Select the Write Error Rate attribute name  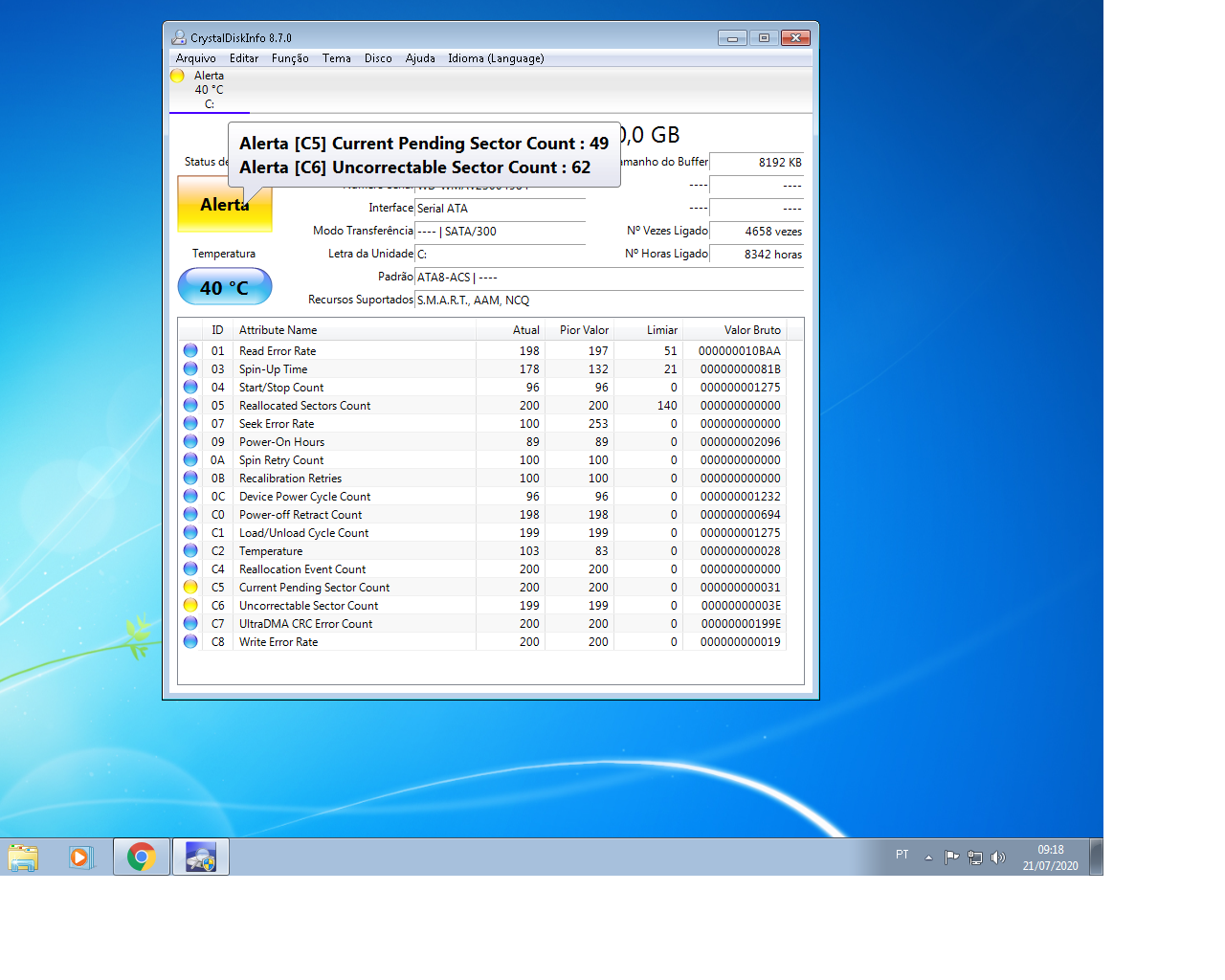[x=278, y=642]
